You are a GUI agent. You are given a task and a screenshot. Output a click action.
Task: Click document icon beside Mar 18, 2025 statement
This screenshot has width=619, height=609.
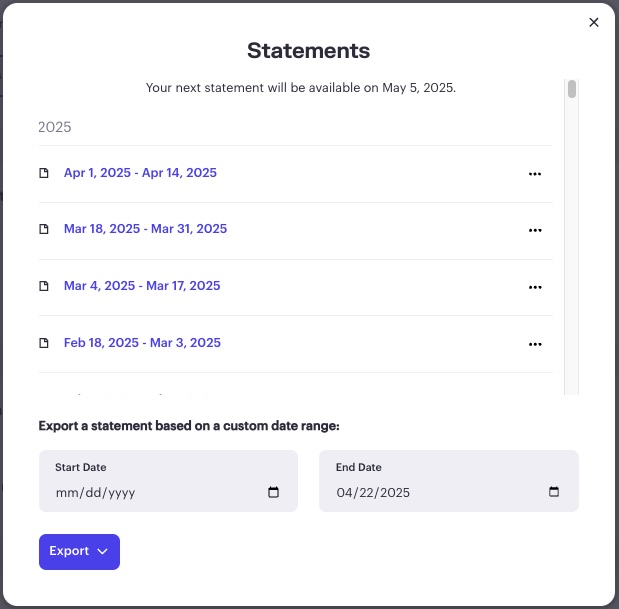(44, 229)
